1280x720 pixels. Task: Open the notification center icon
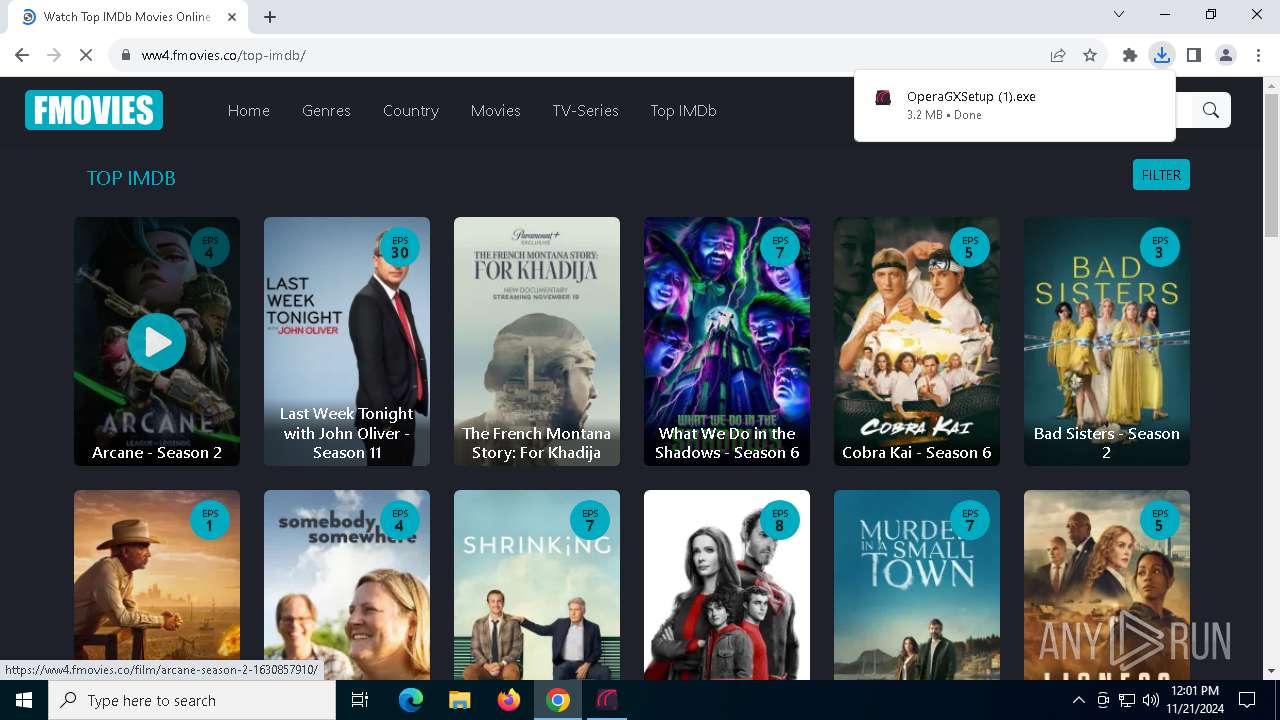click(1247, 700)
